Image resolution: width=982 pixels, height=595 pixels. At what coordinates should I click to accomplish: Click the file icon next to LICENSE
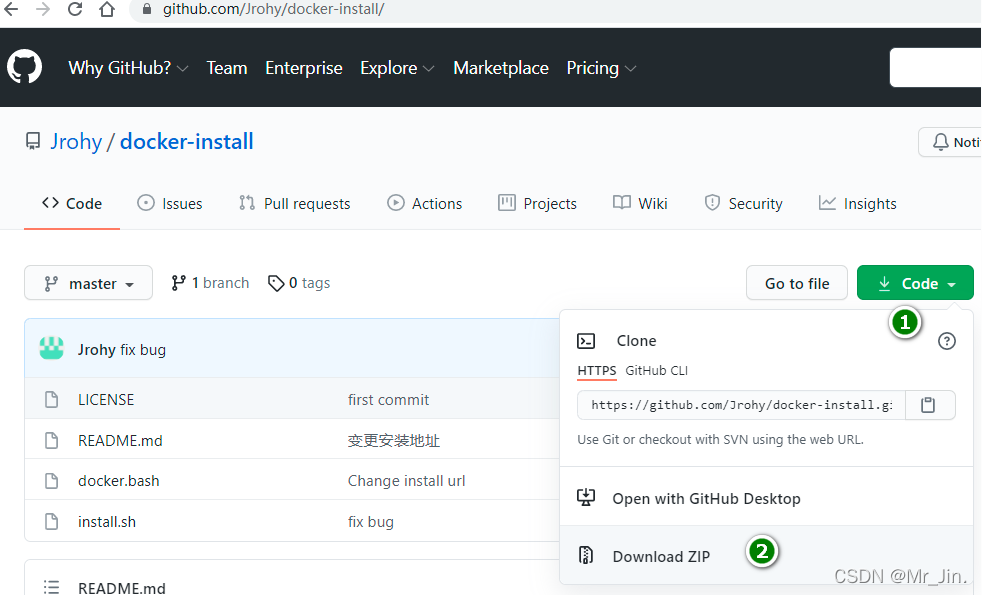(x=52, y=400)
